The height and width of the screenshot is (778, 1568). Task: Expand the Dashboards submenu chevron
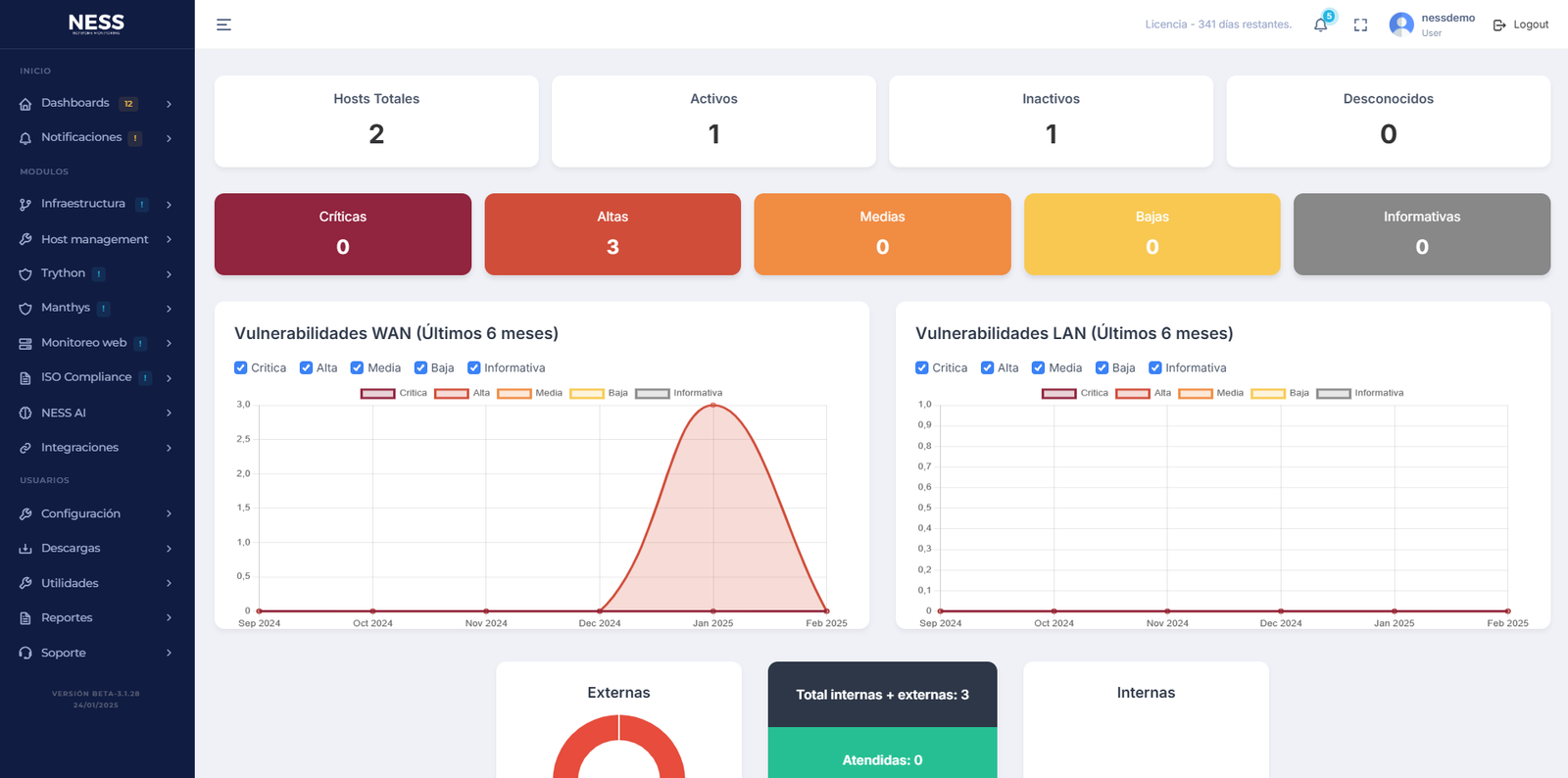[169, 104]
